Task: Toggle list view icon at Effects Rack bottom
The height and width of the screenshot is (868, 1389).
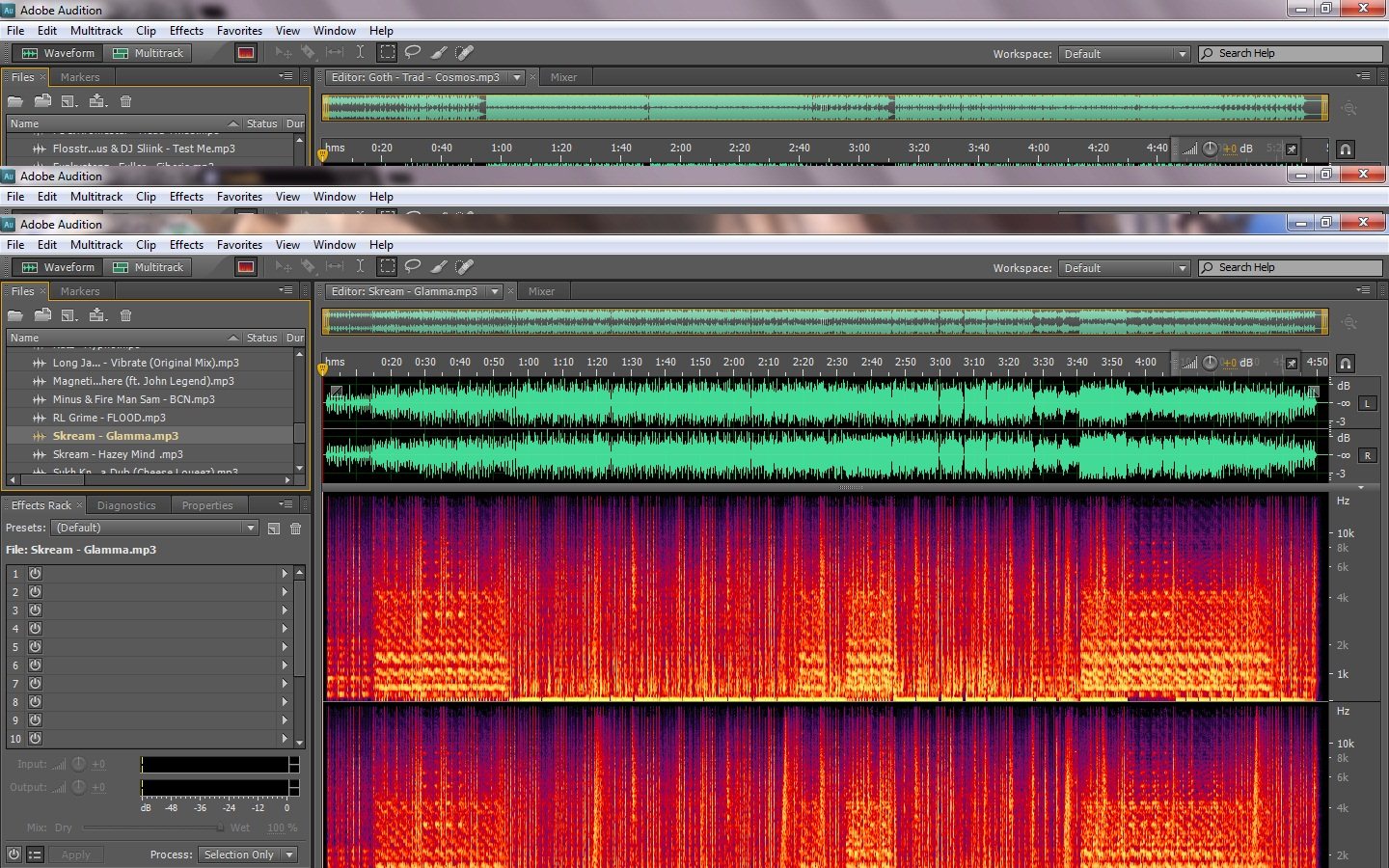Action: 35,854
